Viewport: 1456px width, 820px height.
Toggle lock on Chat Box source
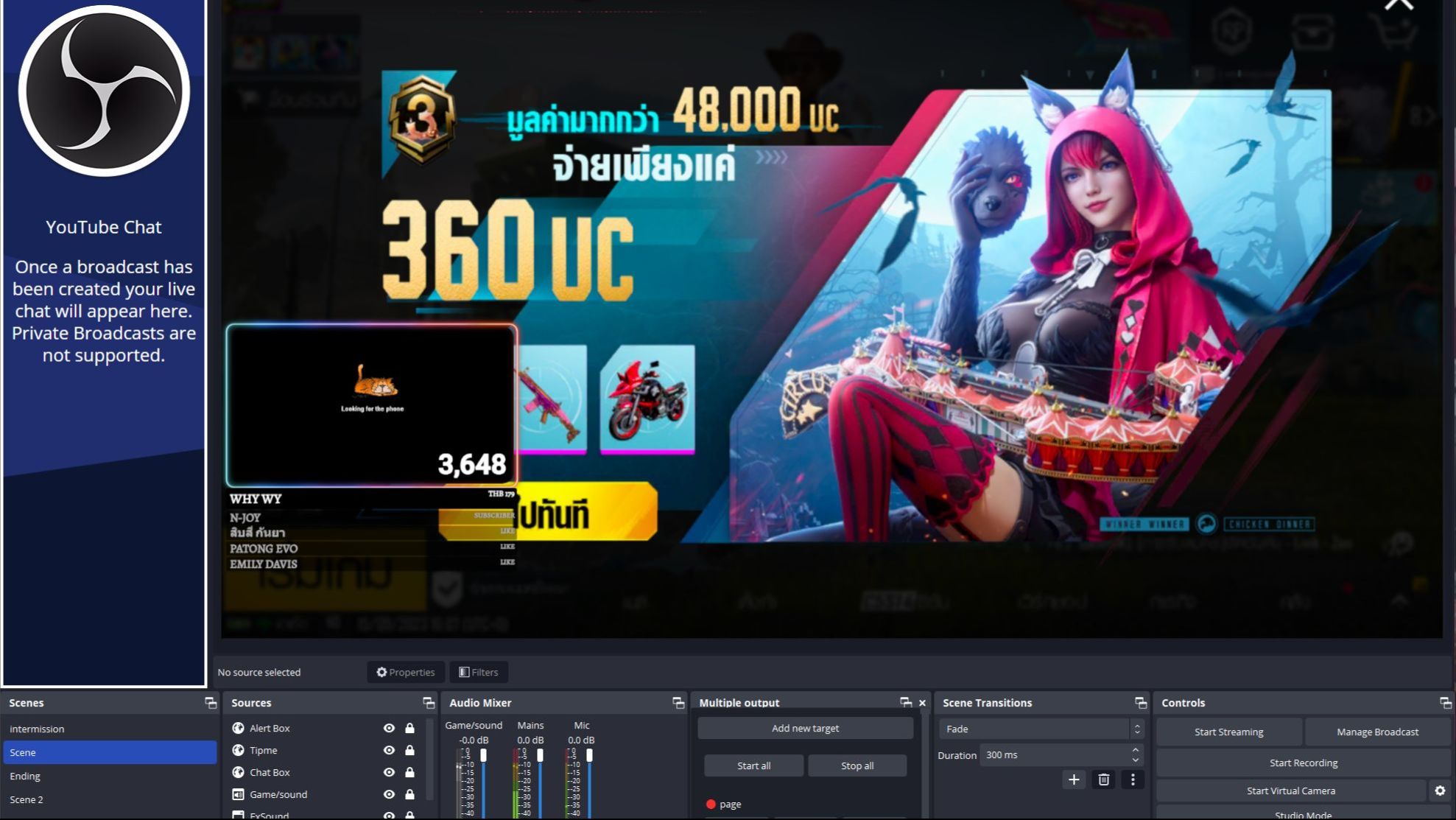409,772
